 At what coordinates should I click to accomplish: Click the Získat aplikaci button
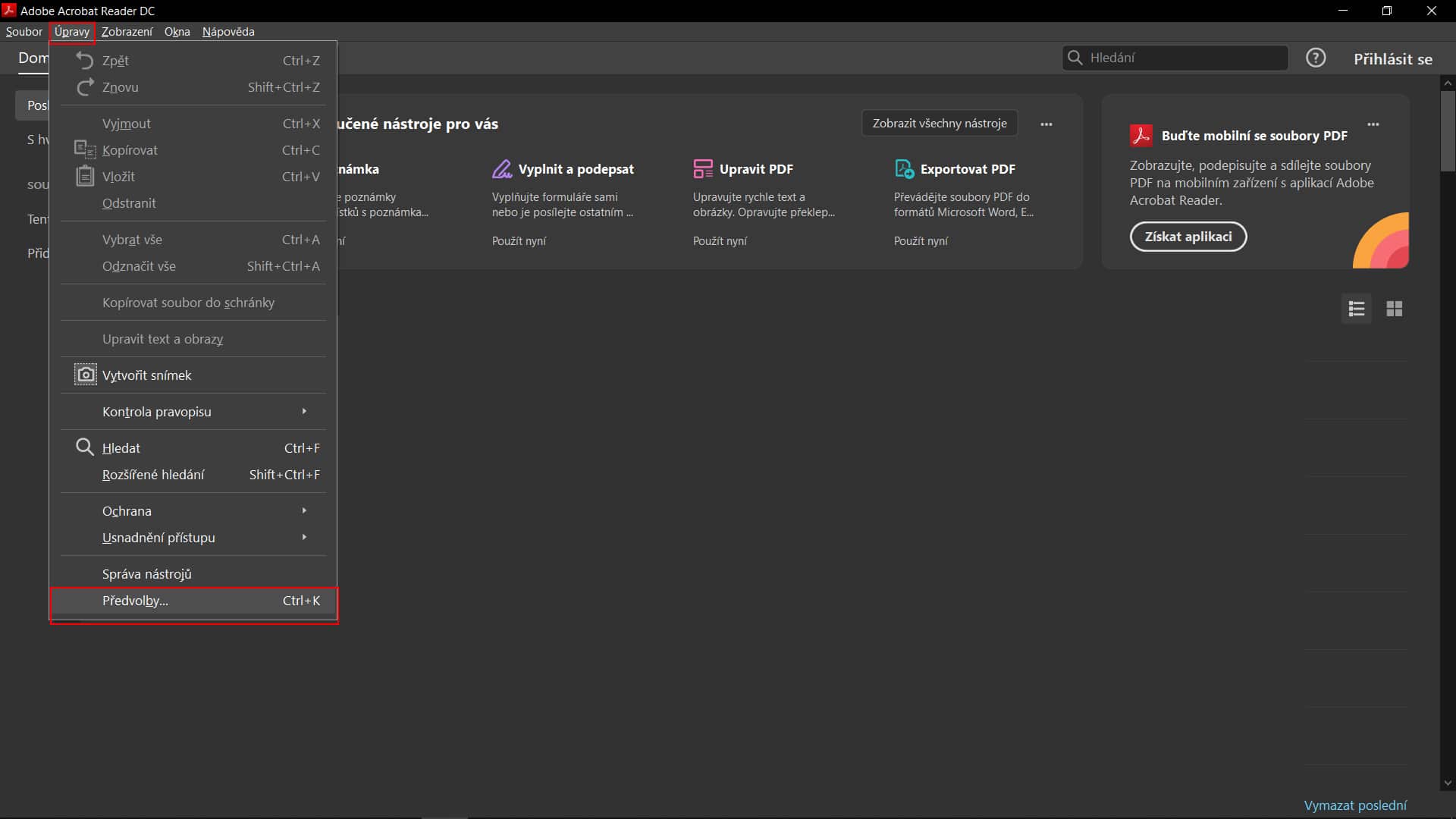coord(1188,237)
